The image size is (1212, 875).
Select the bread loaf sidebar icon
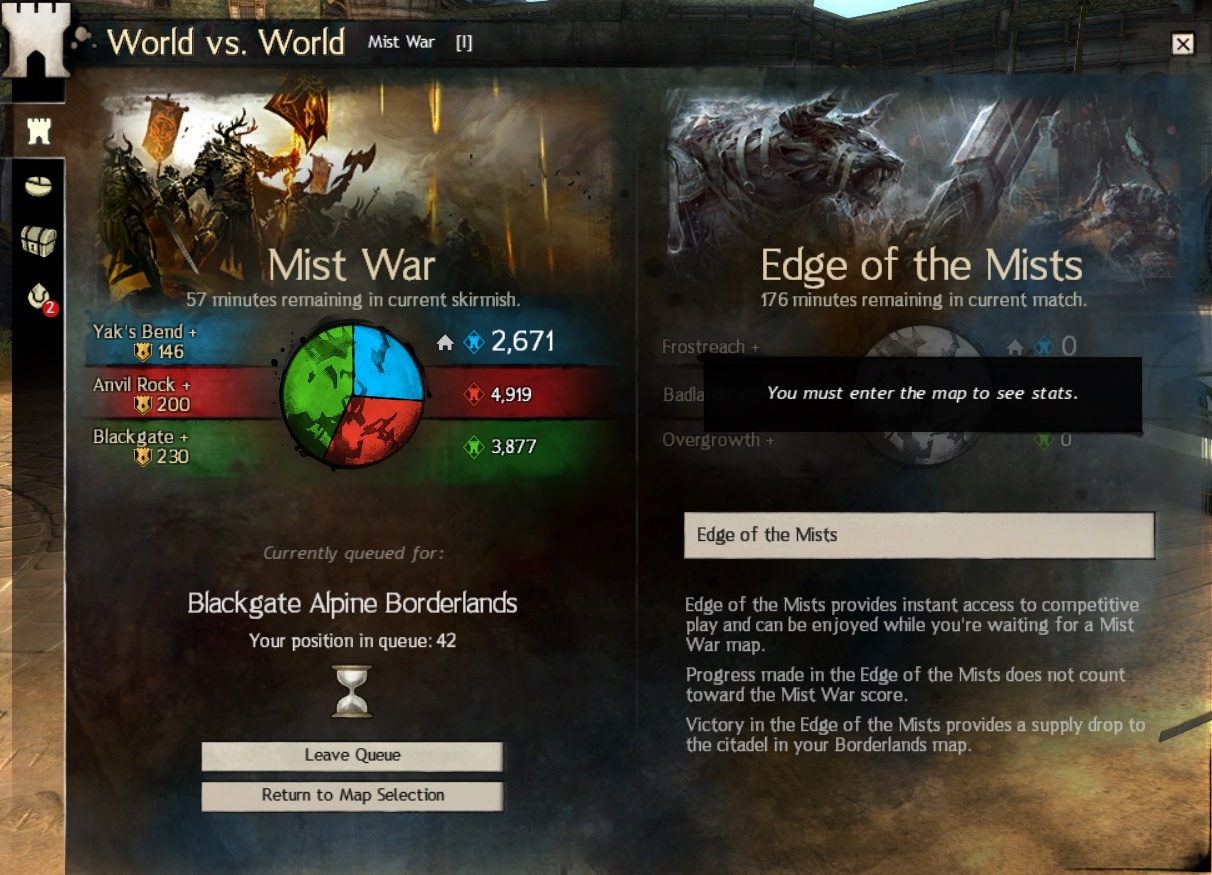[x=38, y=187]
